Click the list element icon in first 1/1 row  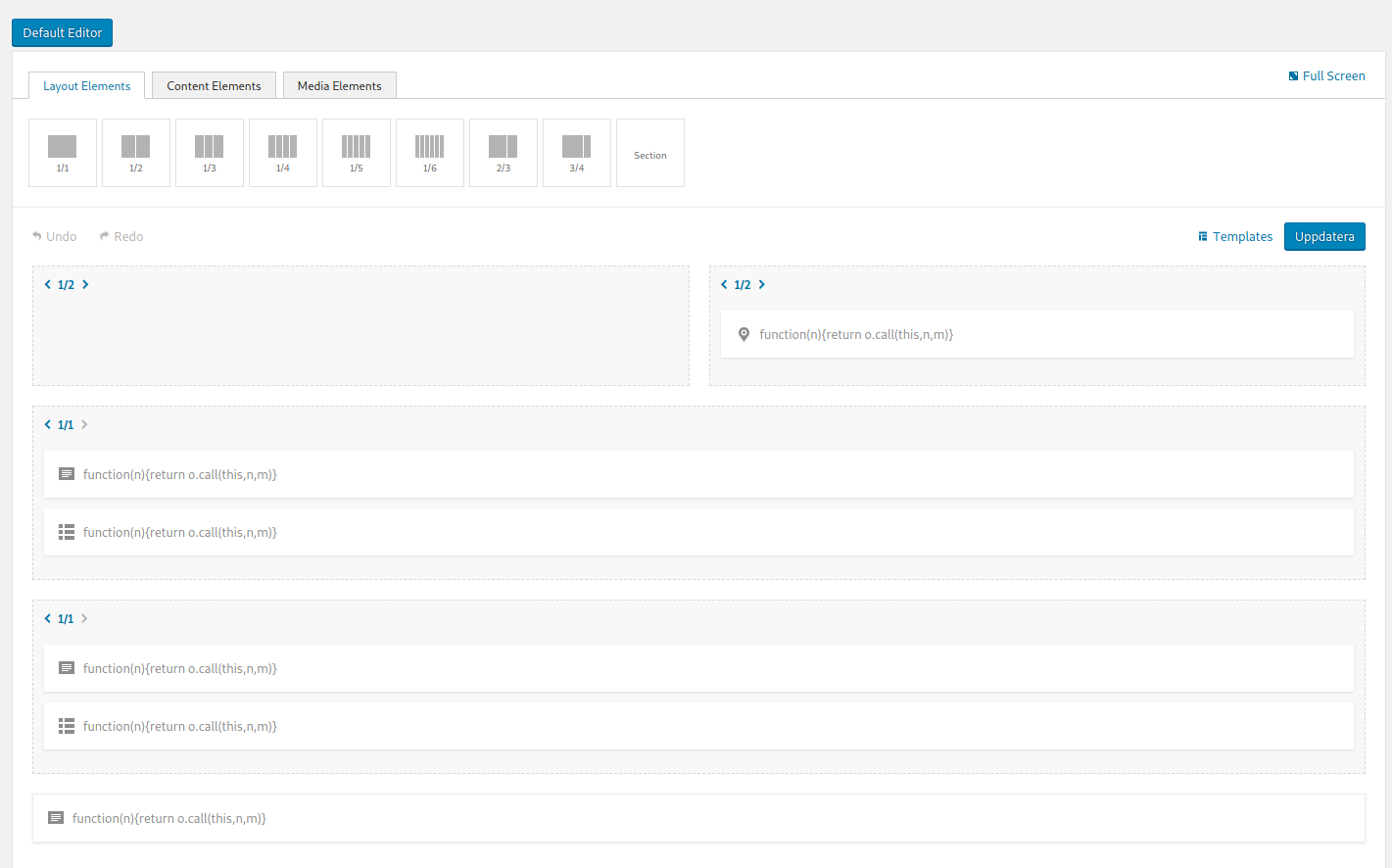[67, 532]
